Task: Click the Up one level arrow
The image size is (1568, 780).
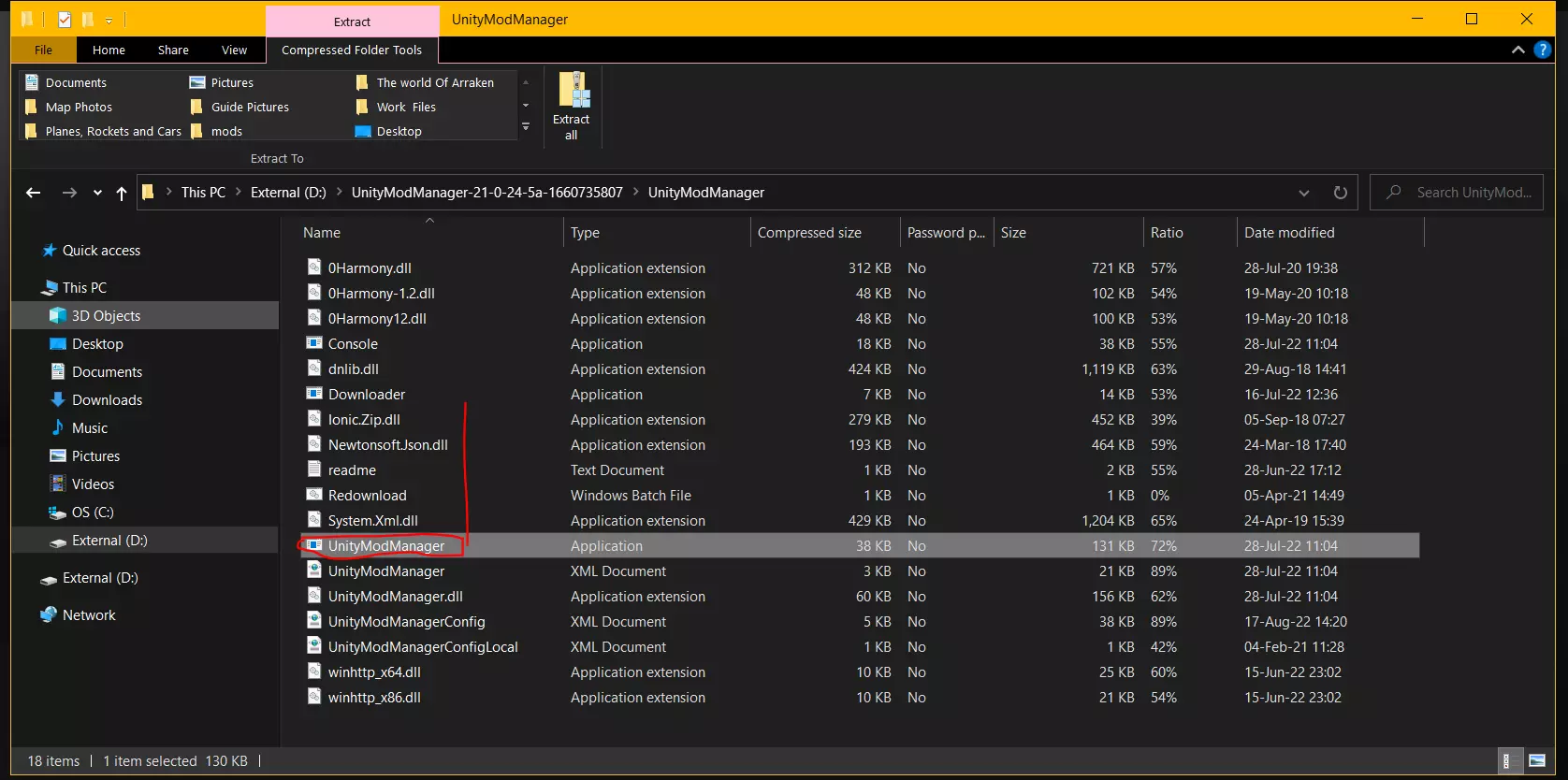Action: (x=122, y=193)
